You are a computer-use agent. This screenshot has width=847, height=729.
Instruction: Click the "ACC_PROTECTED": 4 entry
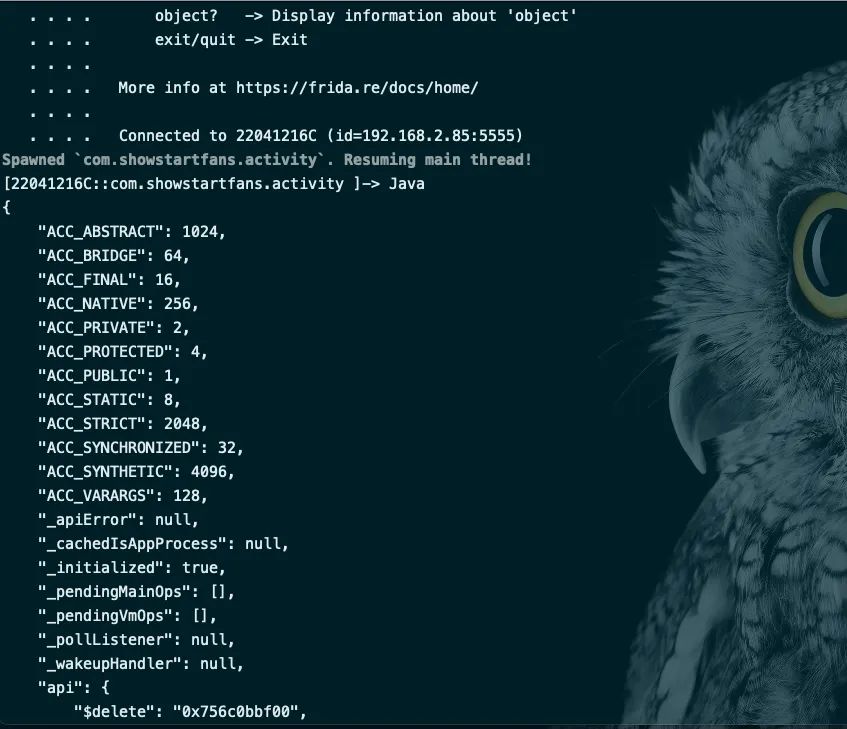(x=123, y=352)
